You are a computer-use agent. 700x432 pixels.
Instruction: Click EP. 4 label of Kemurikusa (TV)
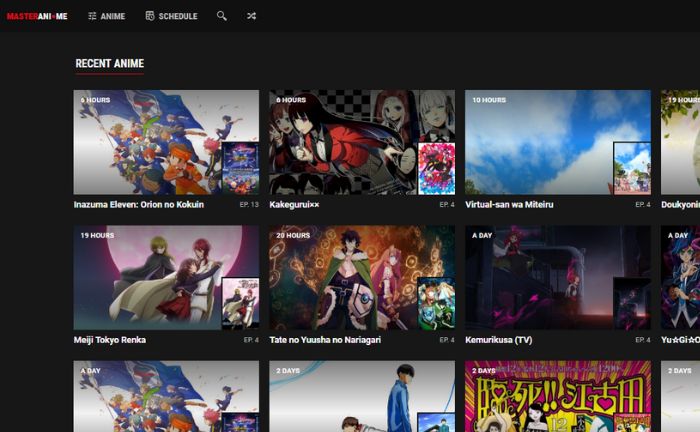point(643,340)
